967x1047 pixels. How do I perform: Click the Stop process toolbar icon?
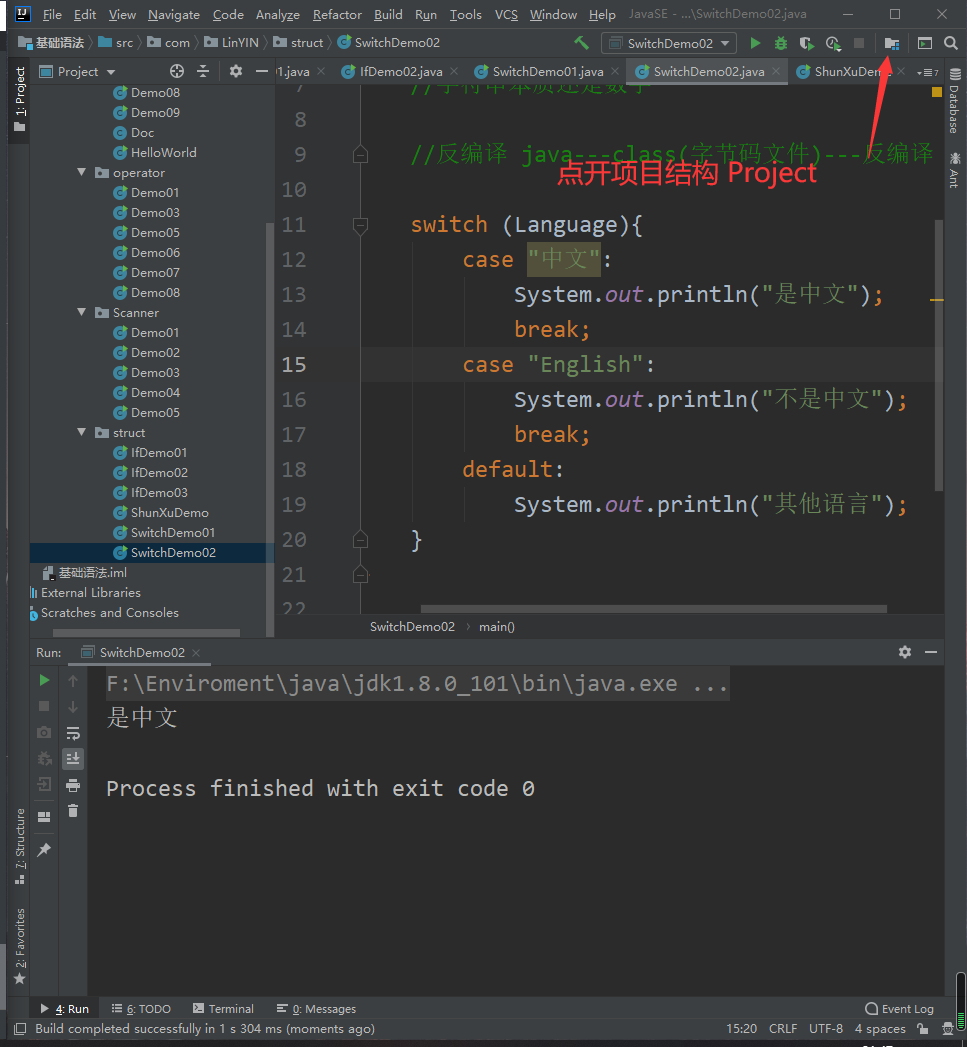point(859,43)
